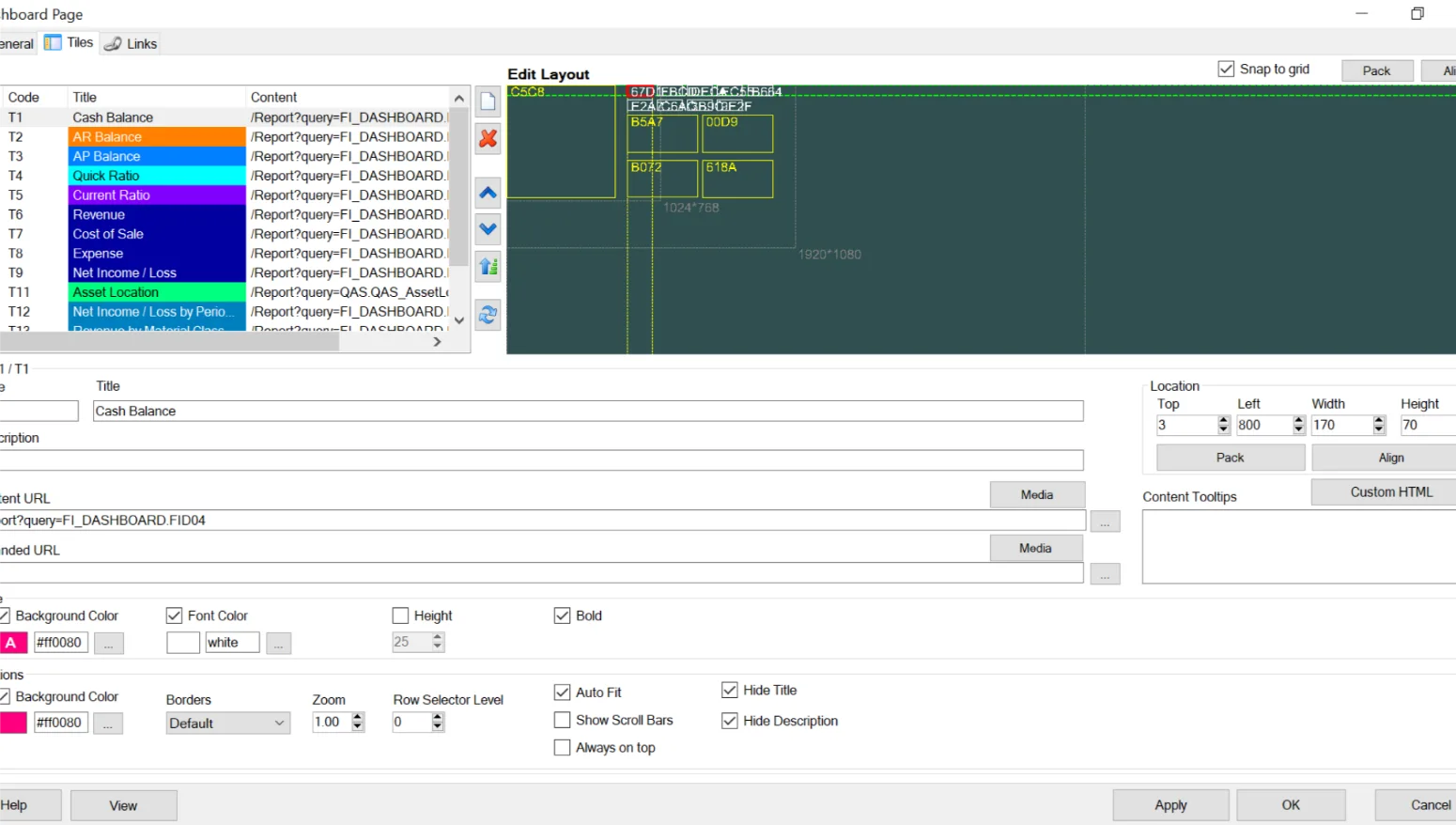The height and width of the screenshot is (825, 1456).
Task: Click the new tile page icon
Action: coord(488,101)
